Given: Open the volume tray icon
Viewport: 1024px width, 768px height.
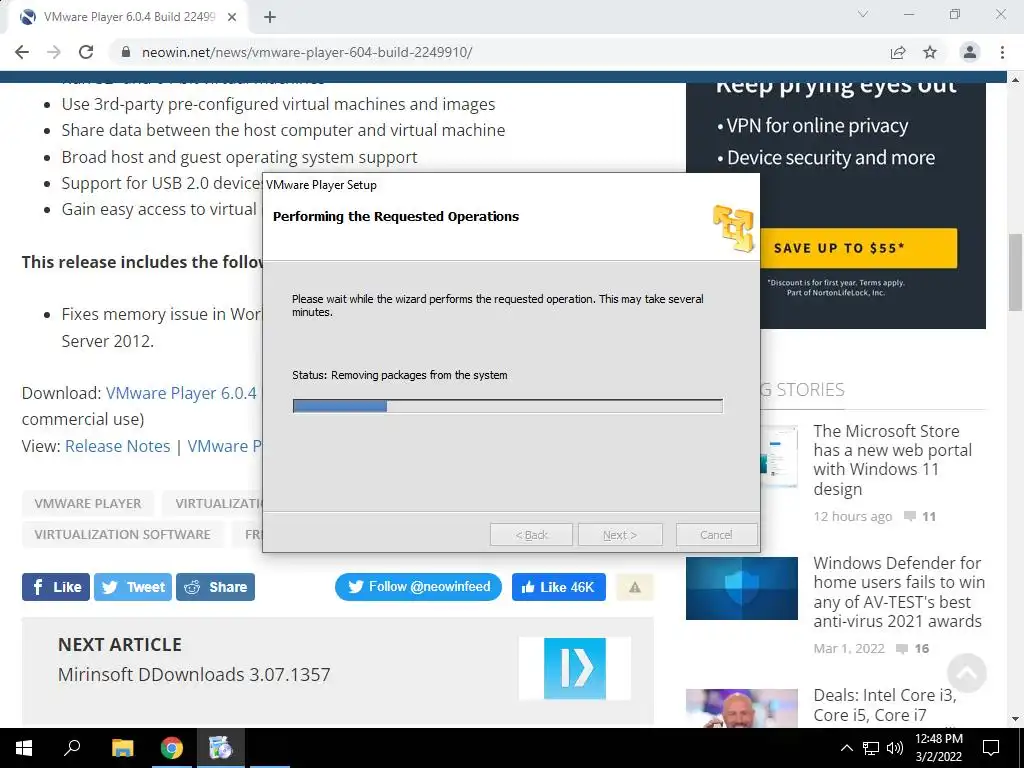Looking at the screenshot, I should click(x=895, y=748).
